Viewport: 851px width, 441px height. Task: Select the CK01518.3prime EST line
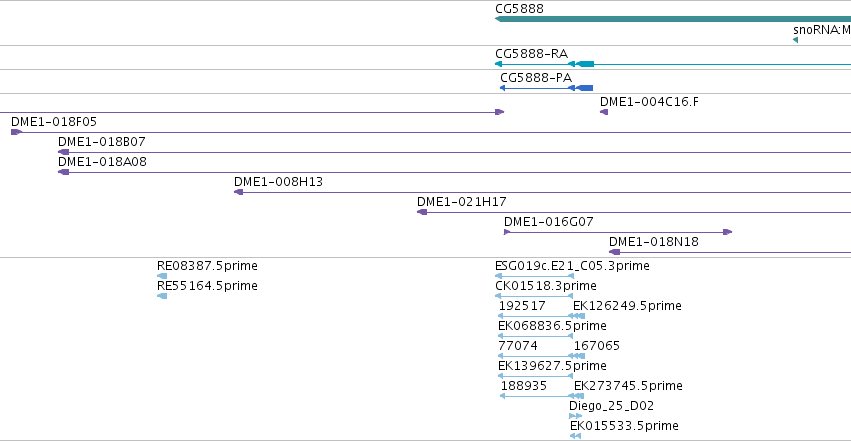click(x=534, y=296)
